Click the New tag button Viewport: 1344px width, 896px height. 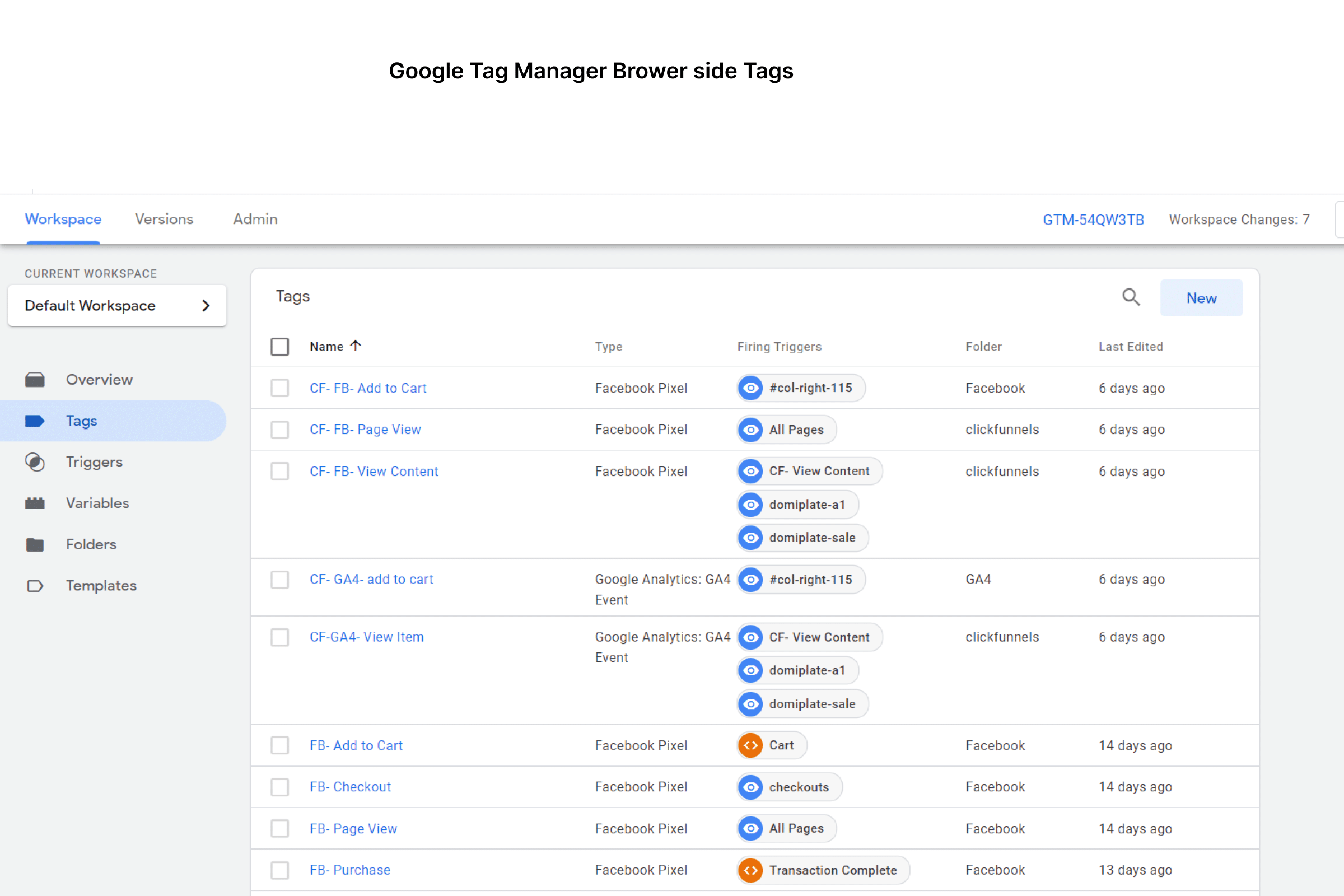[x=1201, y=298]
